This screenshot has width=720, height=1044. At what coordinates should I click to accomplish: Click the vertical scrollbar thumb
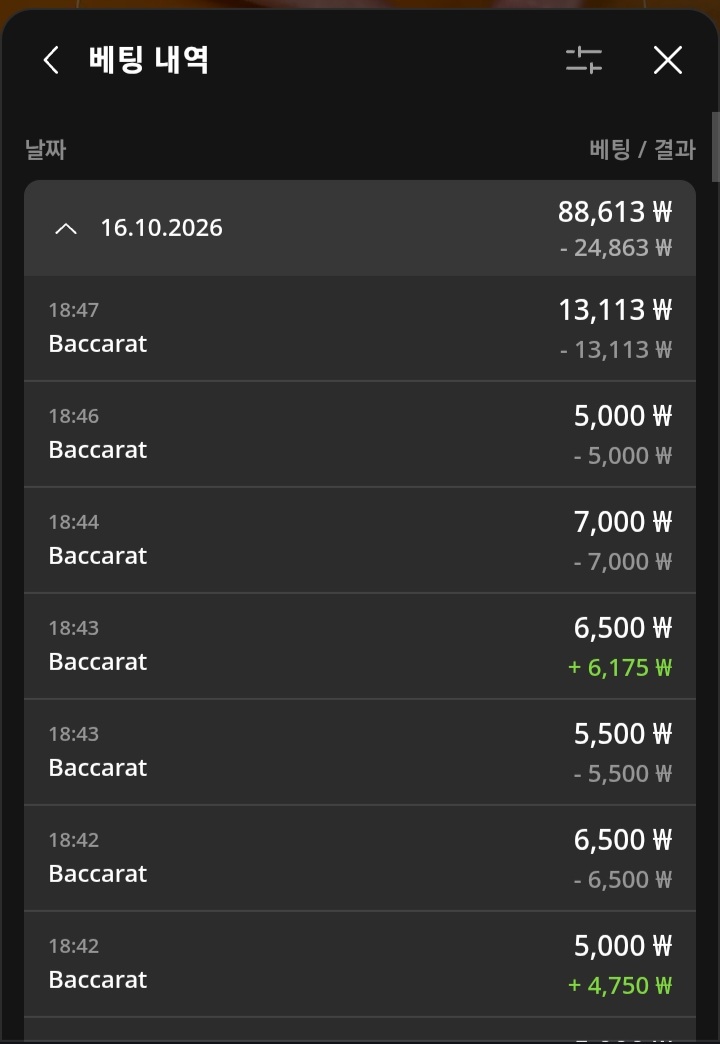715,146
